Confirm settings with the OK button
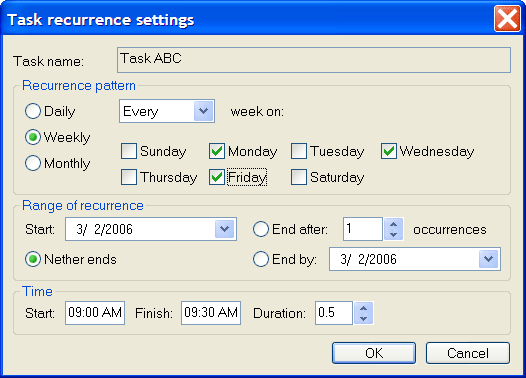 (374, 353)
